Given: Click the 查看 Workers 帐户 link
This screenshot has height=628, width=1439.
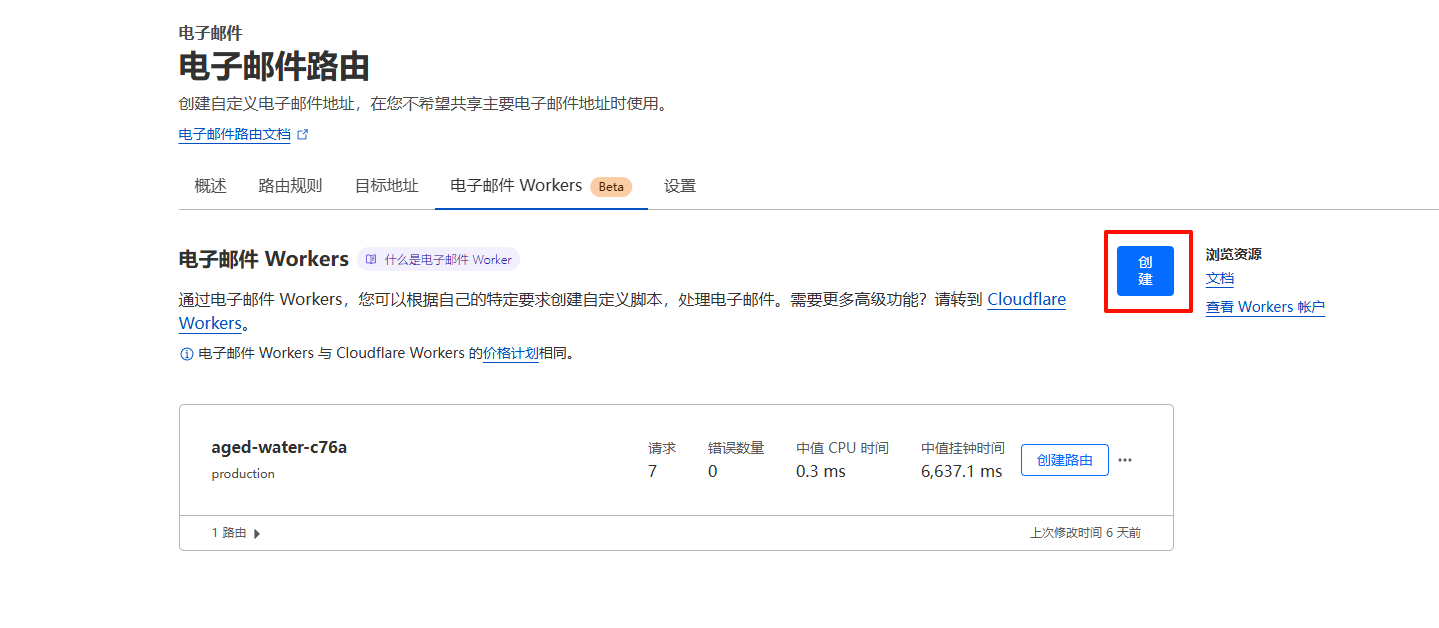Looking at the screenshot, I should pos(1265,307).
